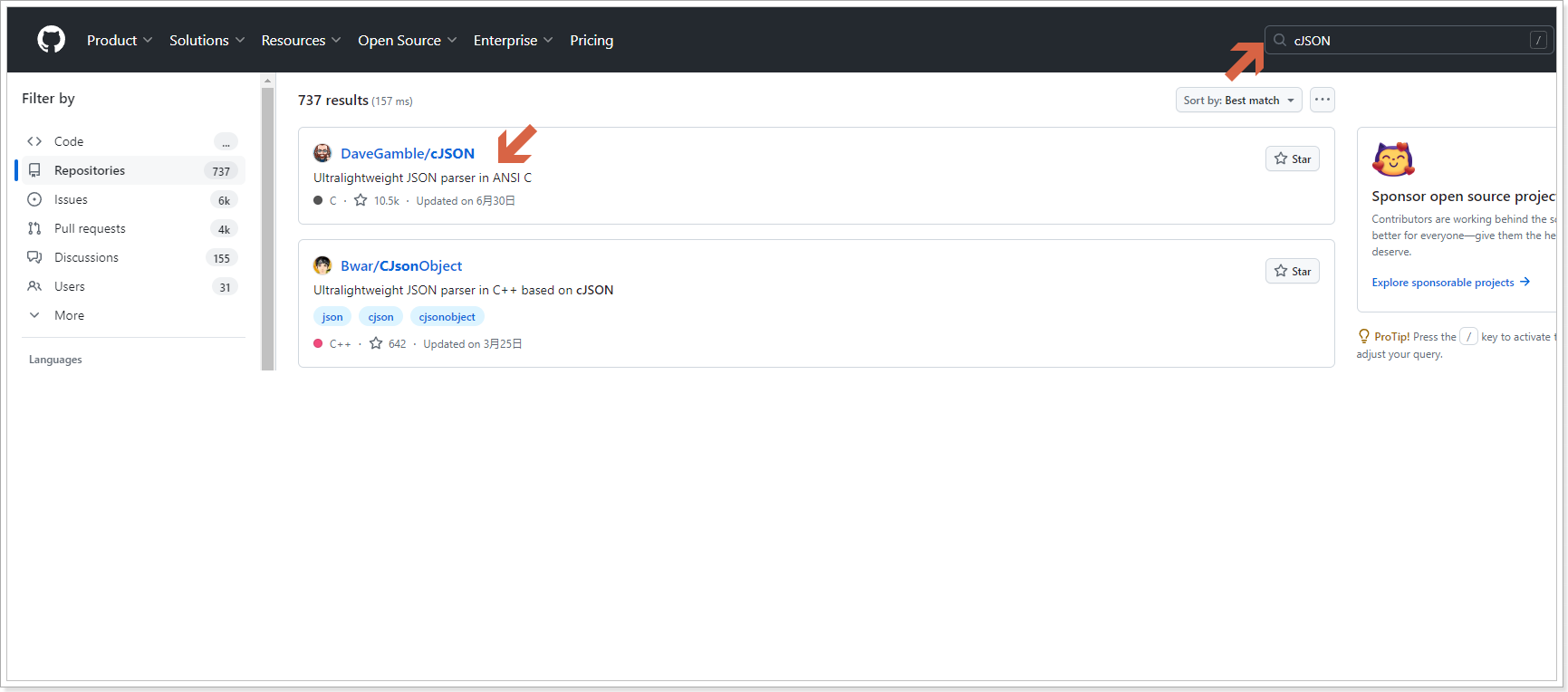
Task: Click the 737 count badge on Repositories
Action: [221, 171]
